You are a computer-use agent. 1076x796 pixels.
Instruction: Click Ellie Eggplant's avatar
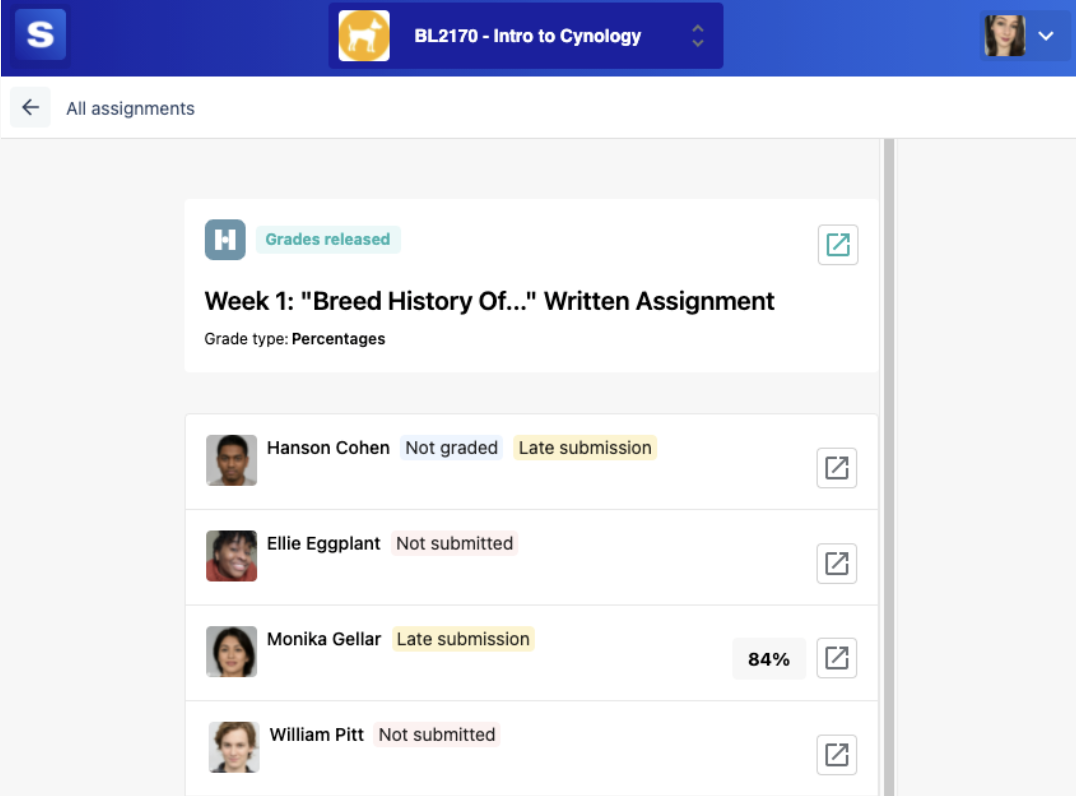coord(232,556)
